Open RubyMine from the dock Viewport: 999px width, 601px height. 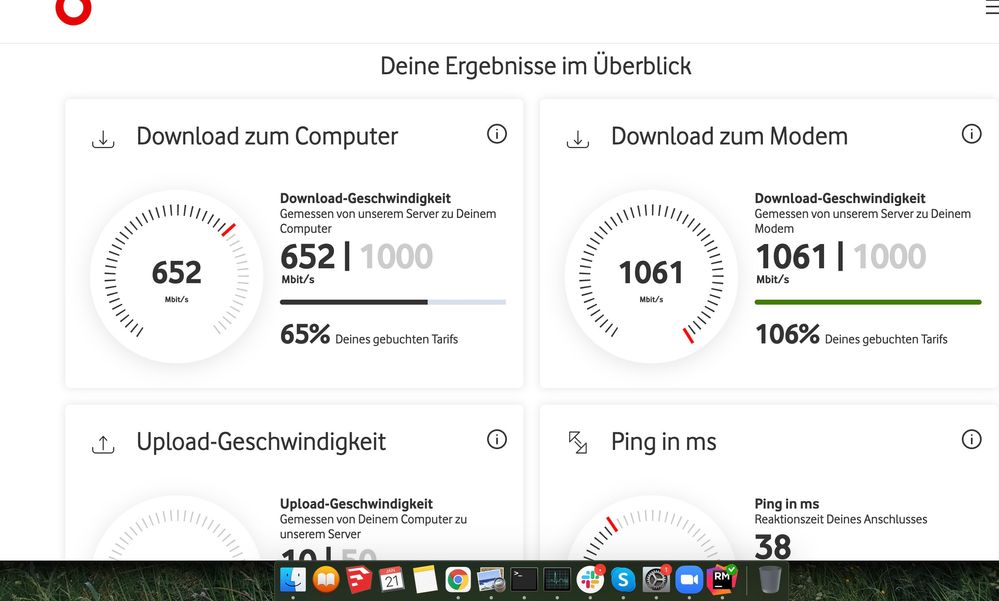[722, 579]
